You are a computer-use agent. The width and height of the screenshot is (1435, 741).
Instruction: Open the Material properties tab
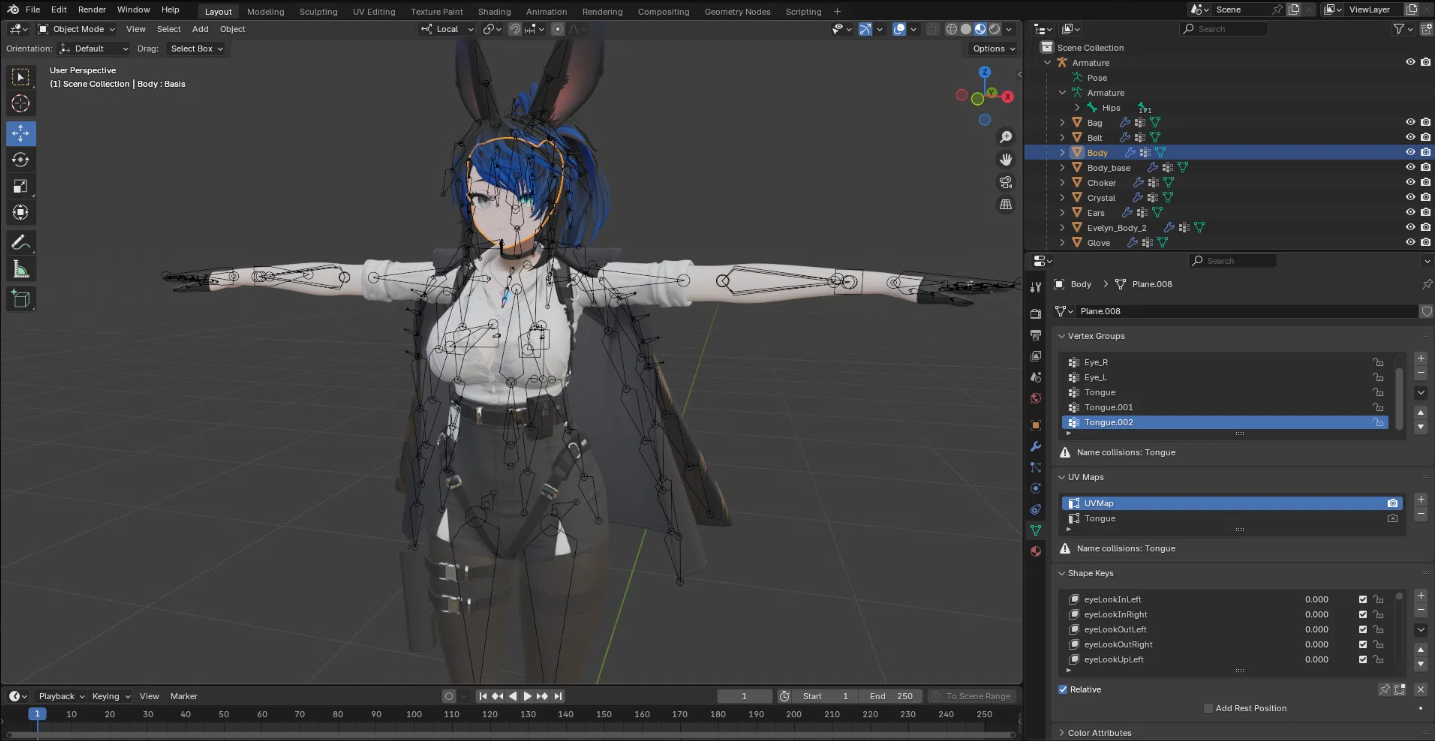click(1036, 551)
